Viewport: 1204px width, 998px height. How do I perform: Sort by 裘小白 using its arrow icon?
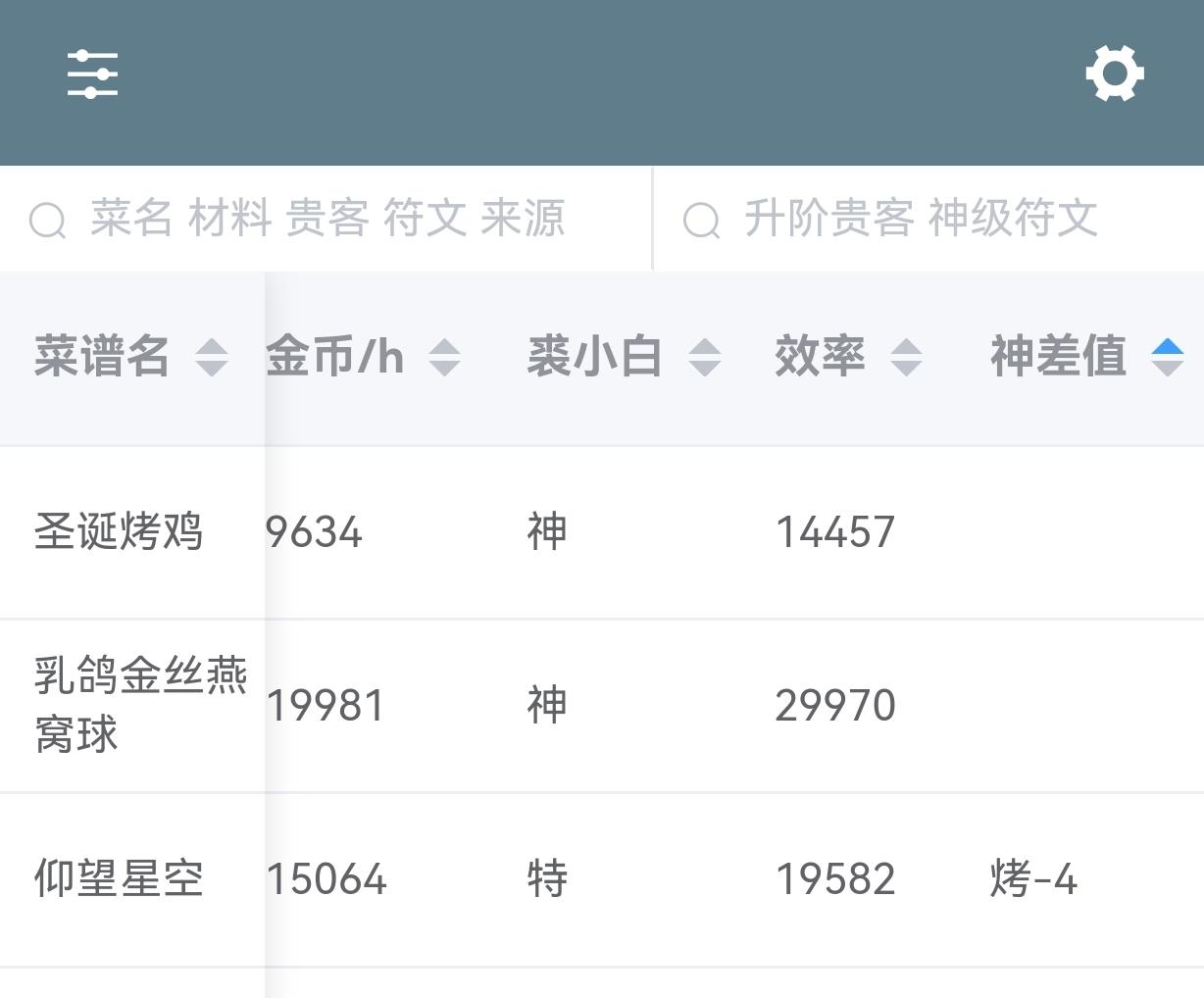[704, 357]
